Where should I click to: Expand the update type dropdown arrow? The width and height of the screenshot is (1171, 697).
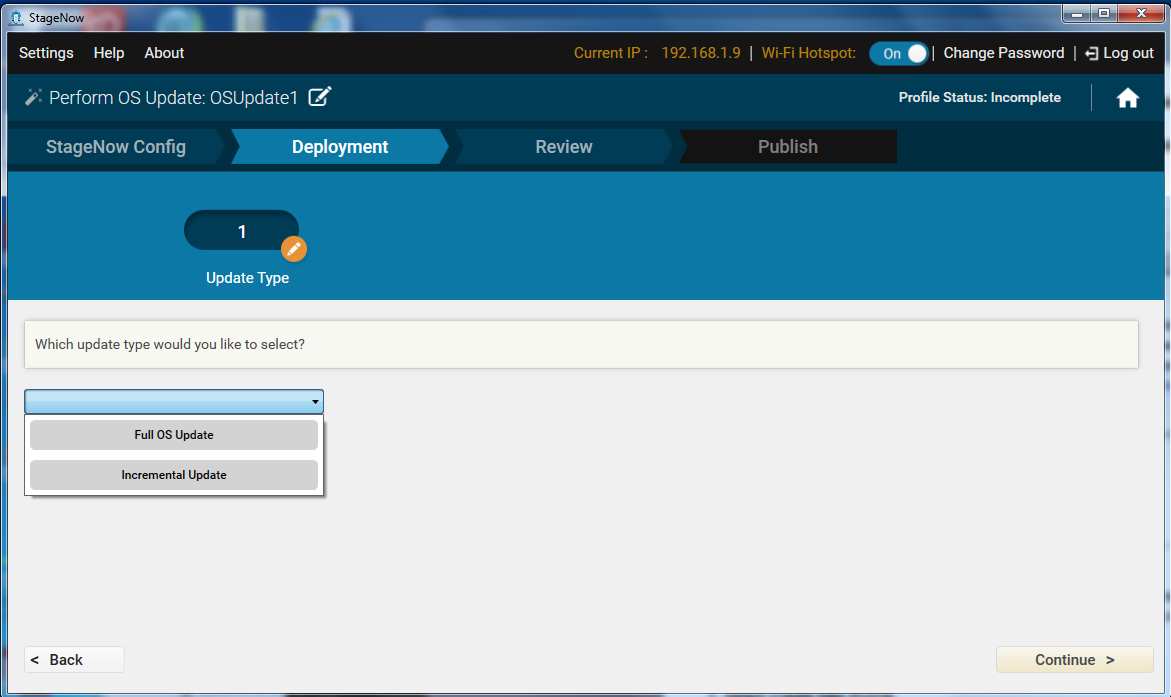pos(315,402)
